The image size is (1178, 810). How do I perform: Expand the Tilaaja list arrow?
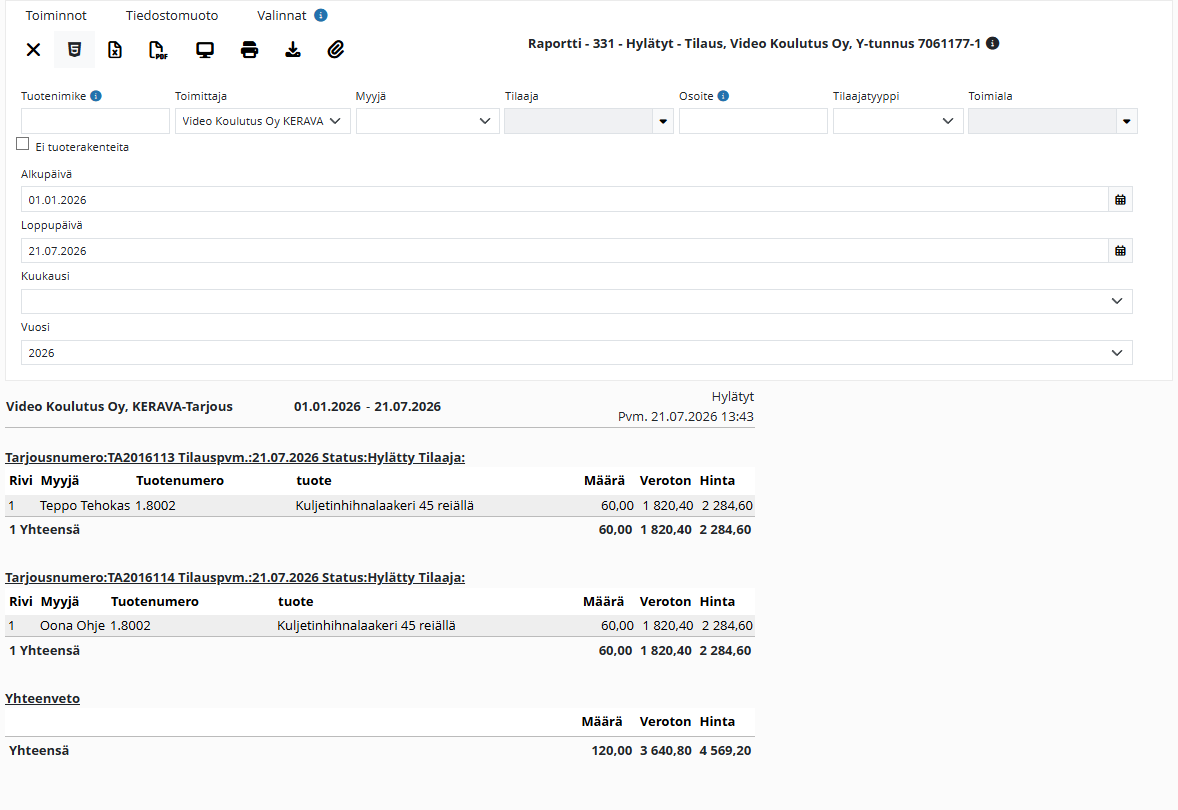pyautogui.click(x=663, y=121)
